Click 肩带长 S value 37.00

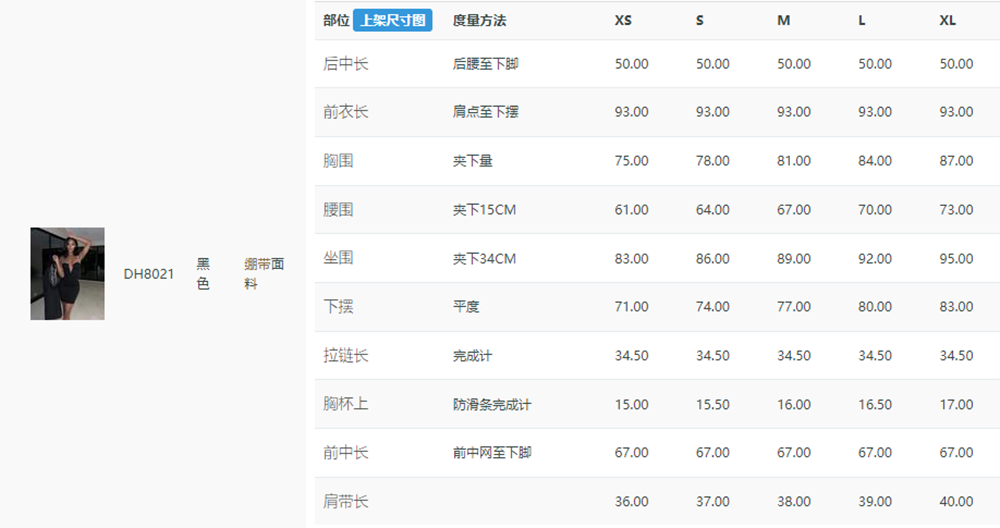pos(712,502)
